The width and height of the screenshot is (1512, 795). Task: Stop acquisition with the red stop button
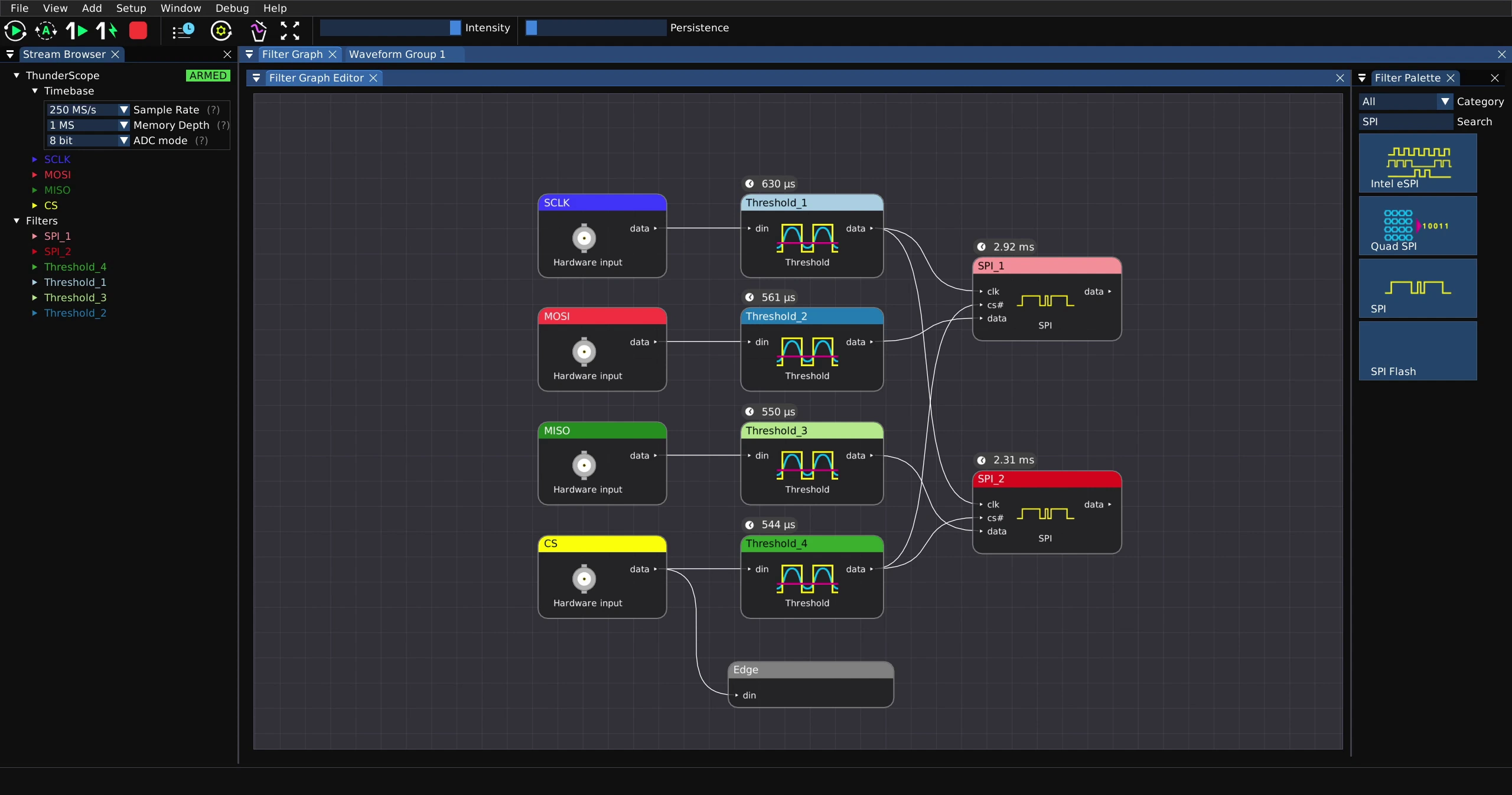[138, 31]
